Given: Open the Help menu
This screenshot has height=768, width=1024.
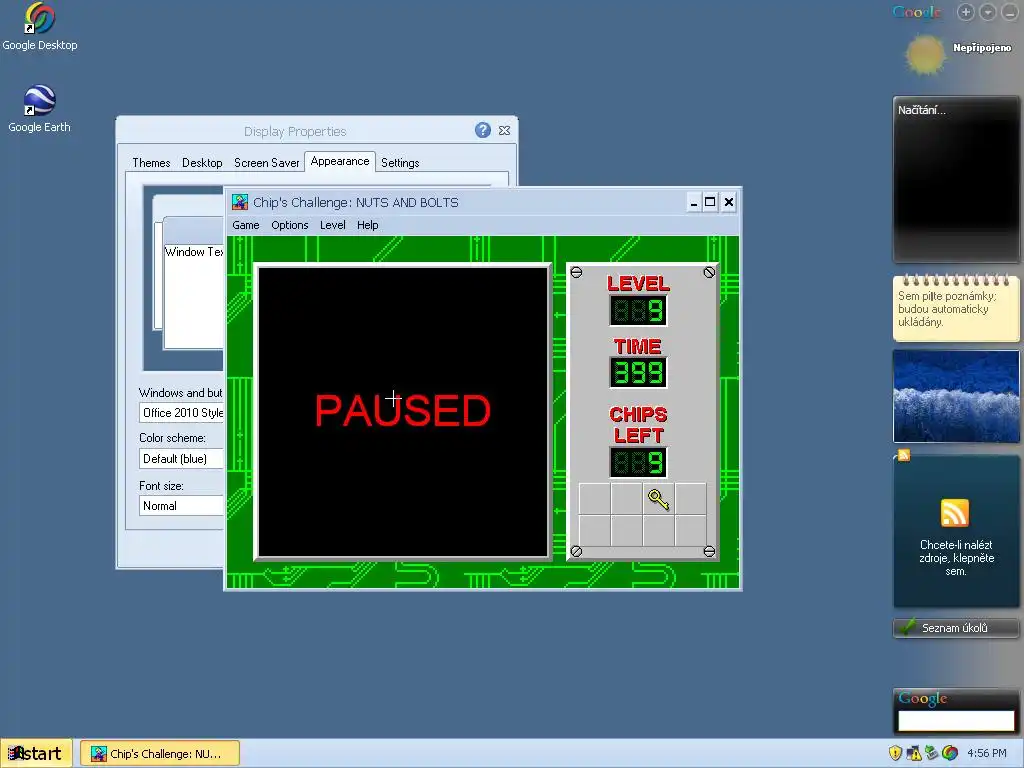Looking at the screenshot, I should [368, 225].
